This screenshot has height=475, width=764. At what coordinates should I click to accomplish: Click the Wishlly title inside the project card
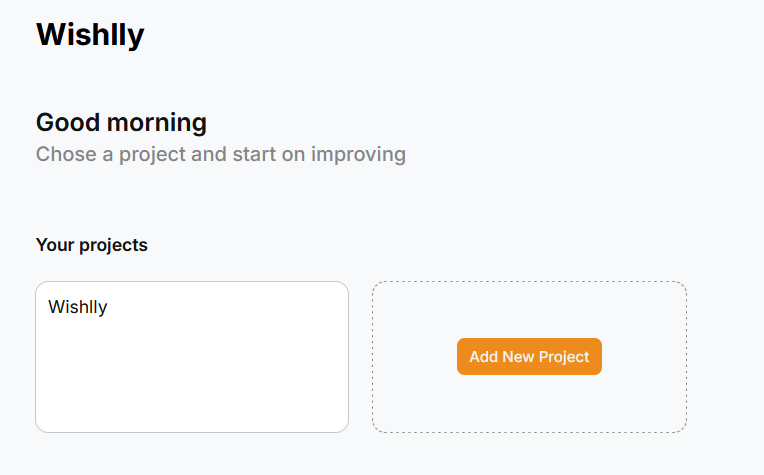78,307
